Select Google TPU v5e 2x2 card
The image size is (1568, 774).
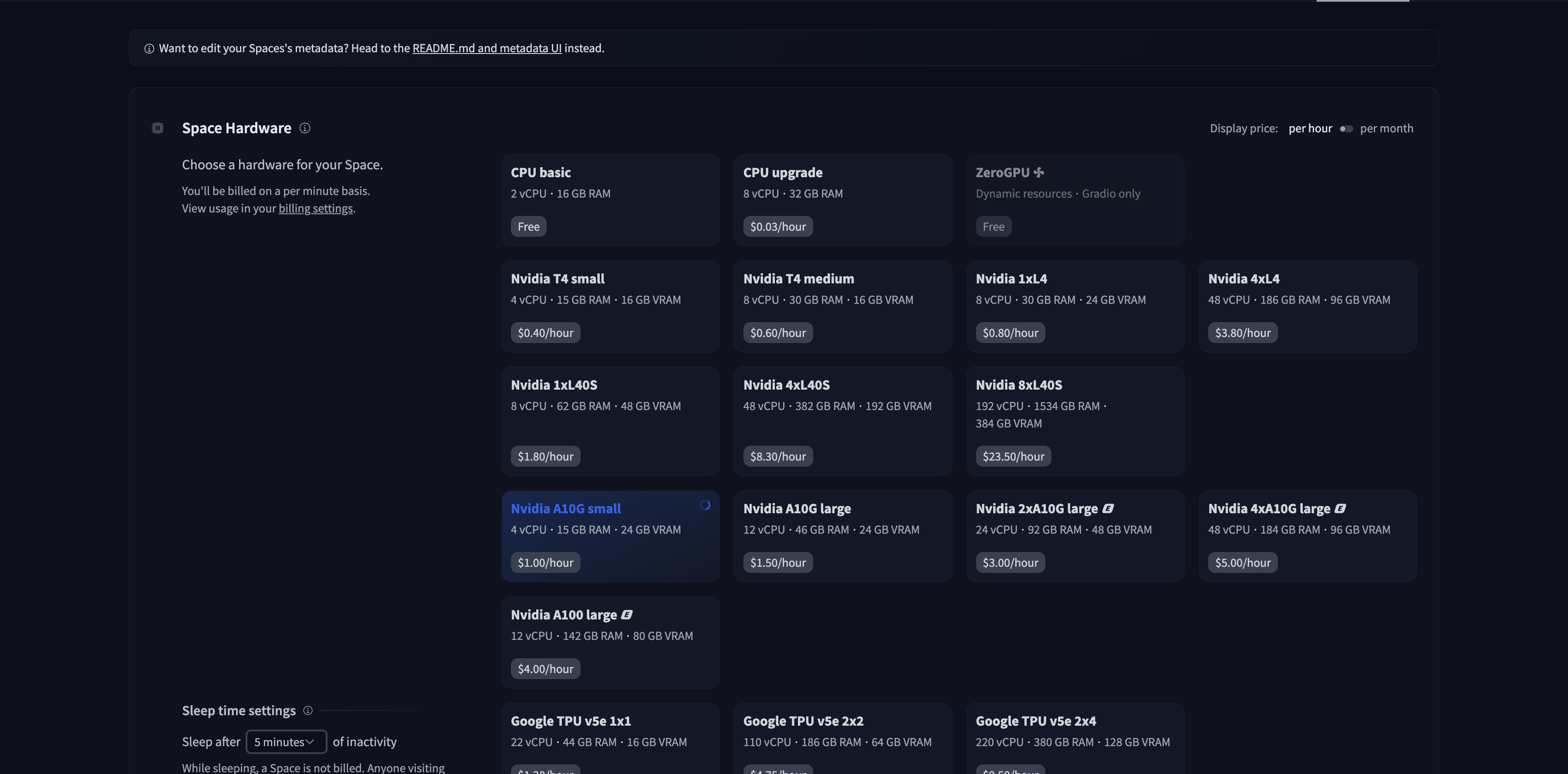842,739
